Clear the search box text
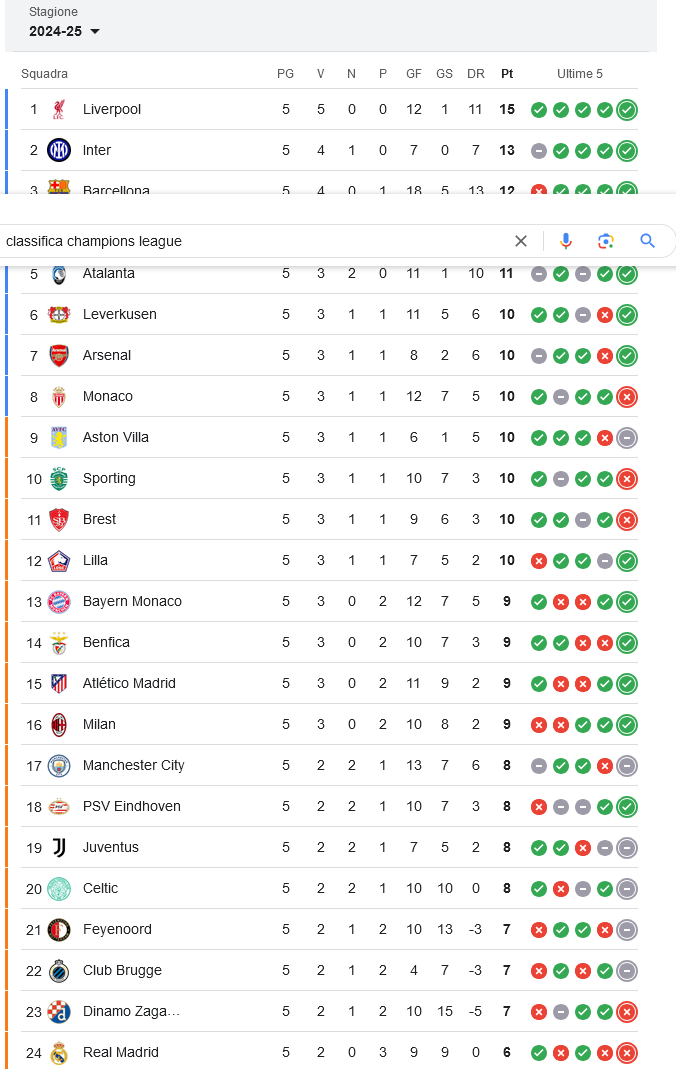 520,241
